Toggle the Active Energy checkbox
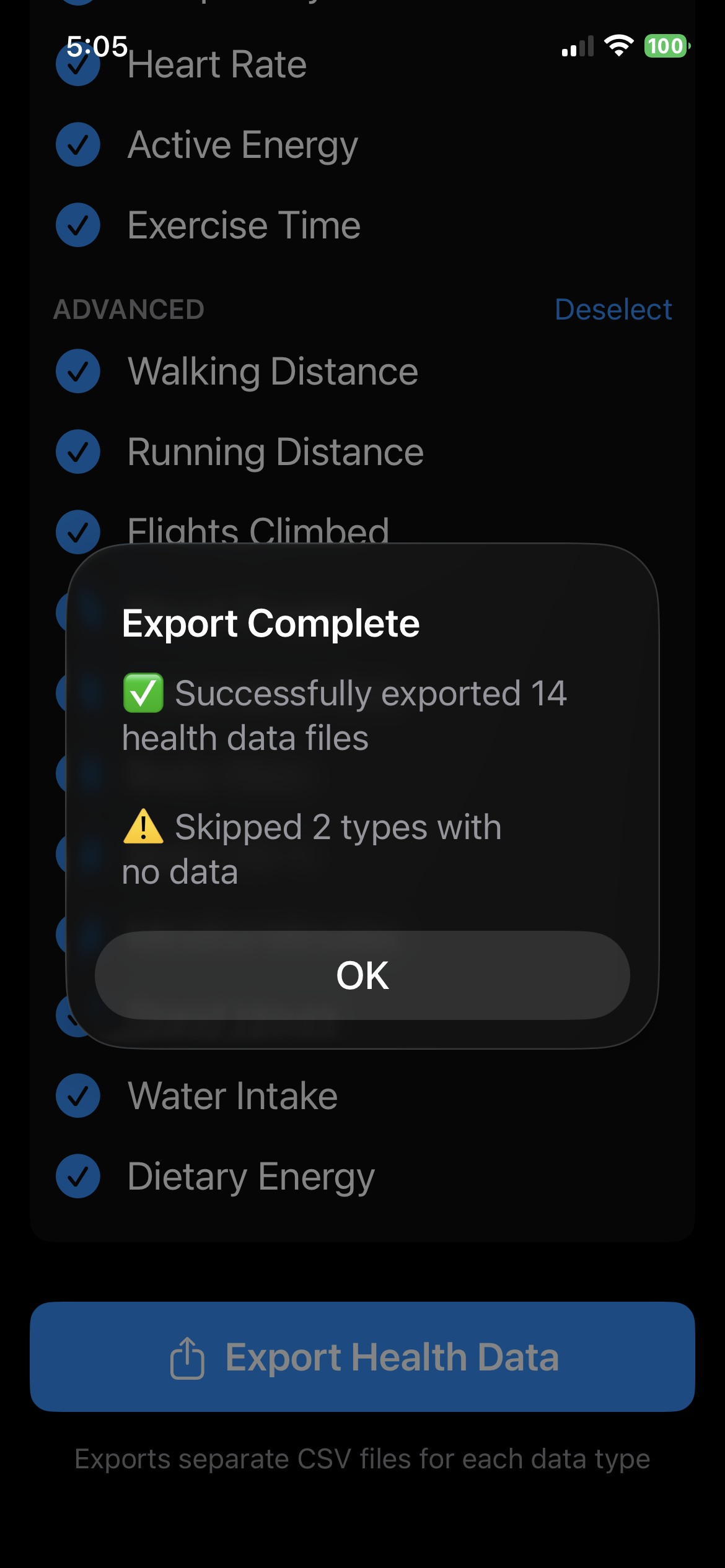Image resolution: width=725 pixels, height=1568 pixels. [x=78, y=145]
